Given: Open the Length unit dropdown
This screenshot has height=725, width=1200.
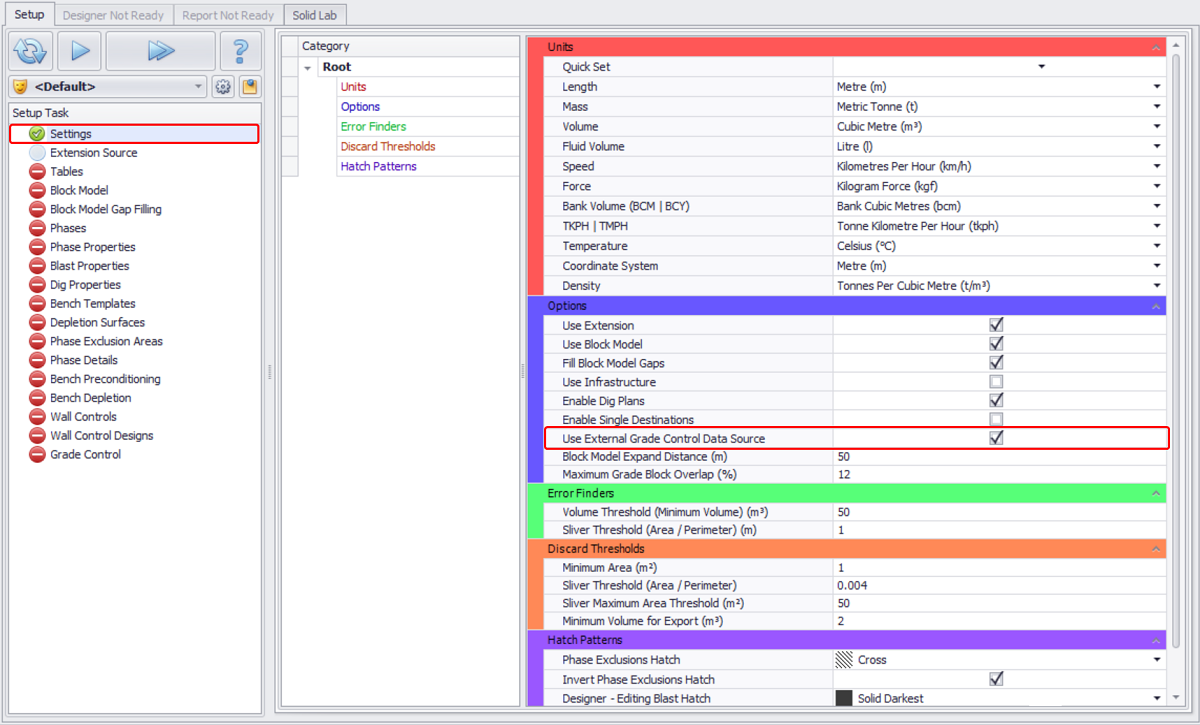Looking at the screenshot, I should click(x=1156, y=87).
